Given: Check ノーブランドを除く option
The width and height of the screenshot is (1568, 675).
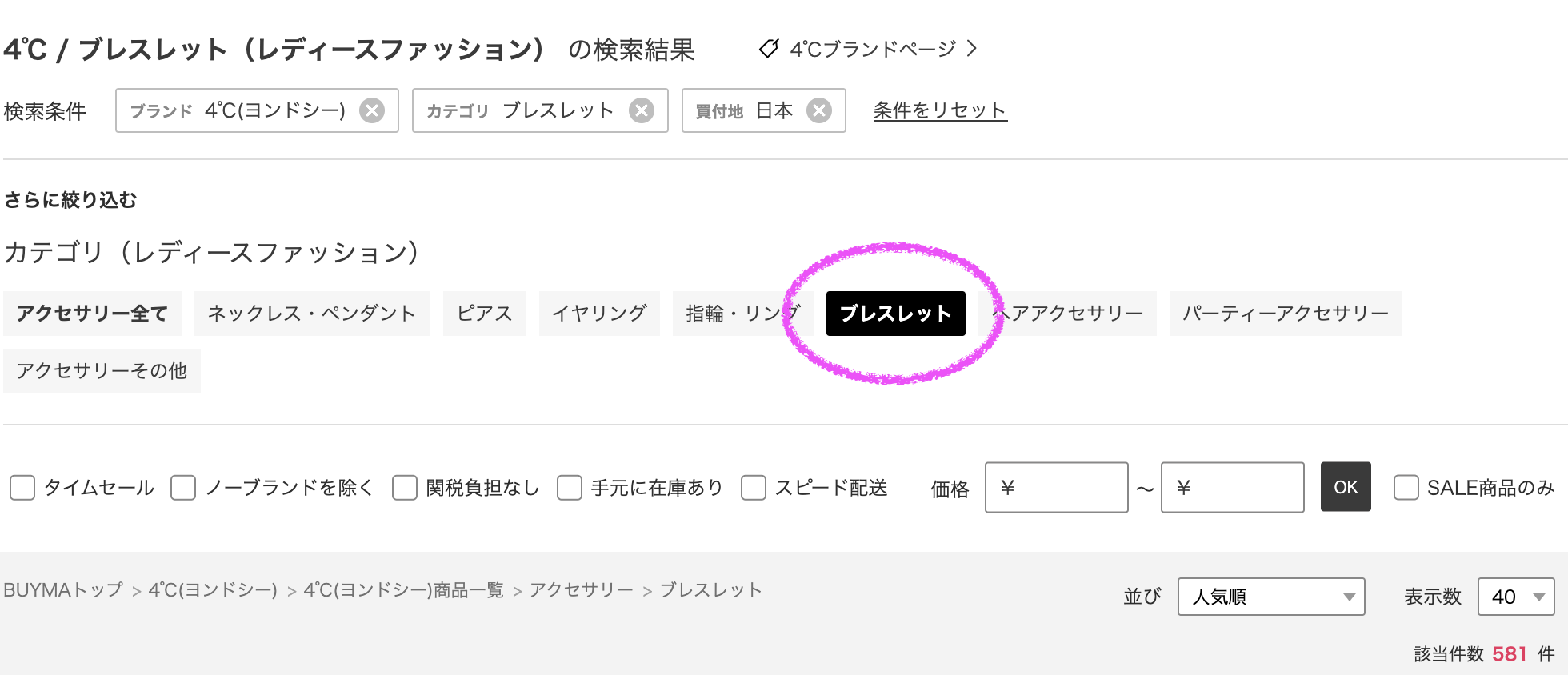Looking at the screenshot, I should point(183,488).
